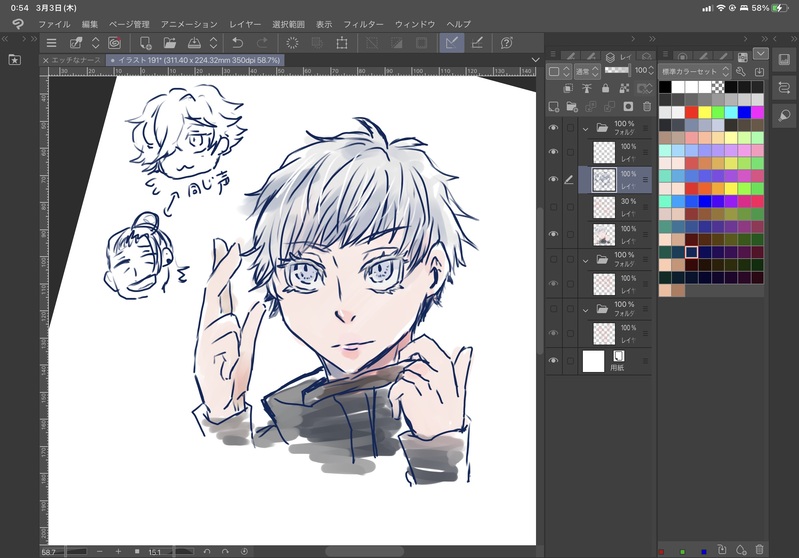Viewport: 799px width, 558px height.
Task: Redo with the forward arrow icon
Action: (262, 43)
